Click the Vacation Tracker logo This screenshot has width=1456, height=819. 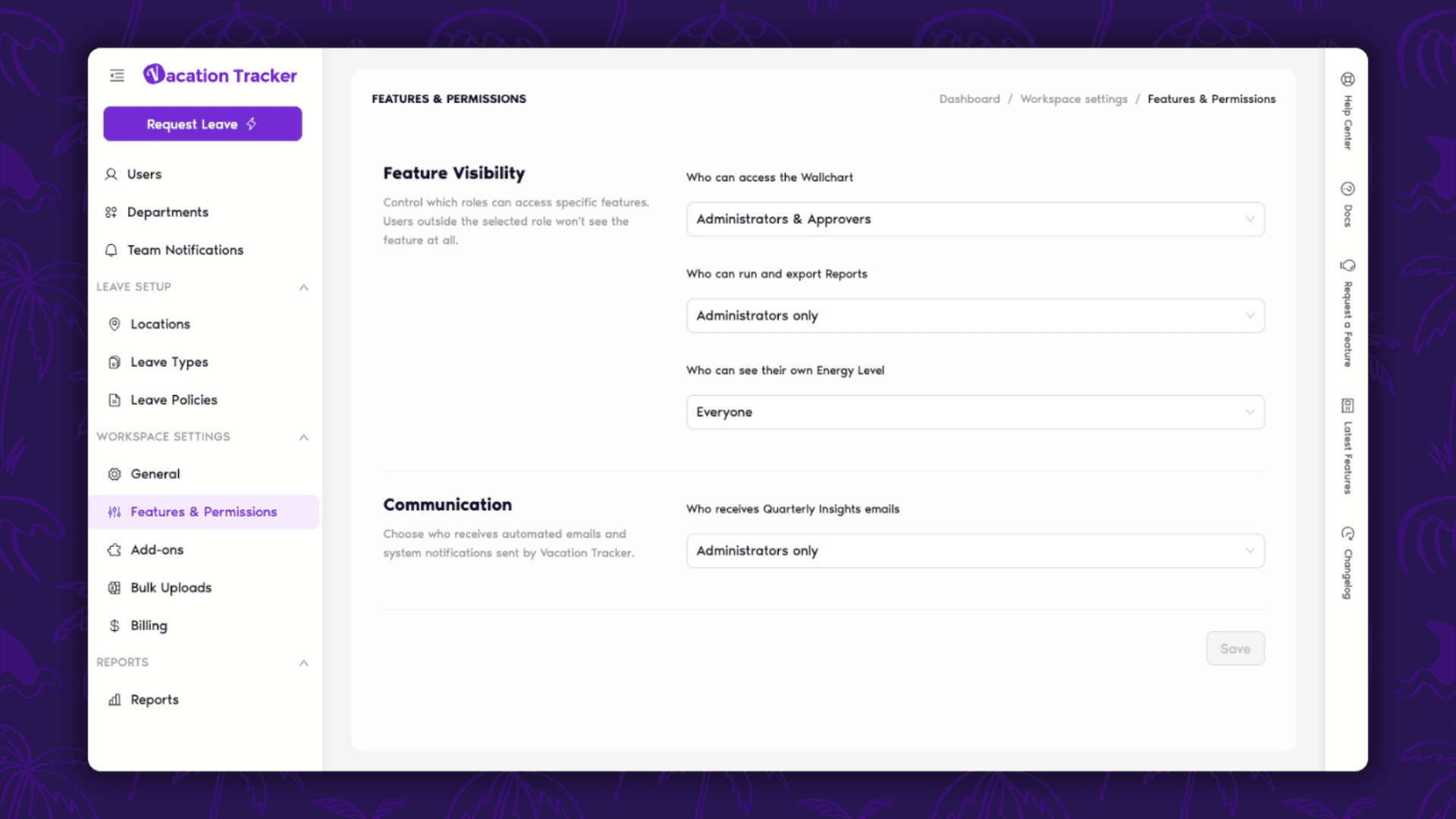(x=220, y=75)
